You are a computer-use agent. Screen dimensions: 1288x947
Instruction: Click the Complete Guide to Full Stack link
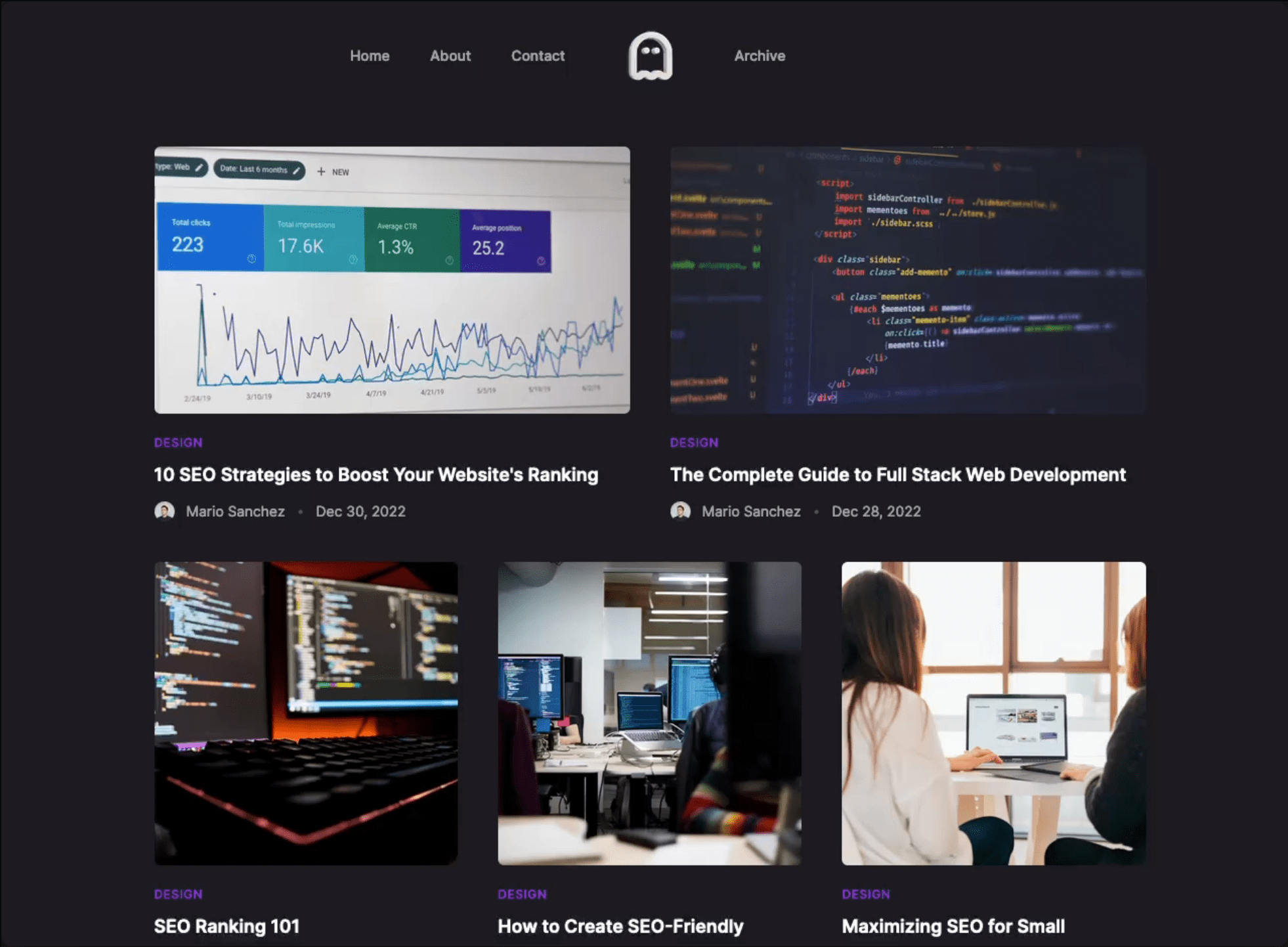(897, 475)
